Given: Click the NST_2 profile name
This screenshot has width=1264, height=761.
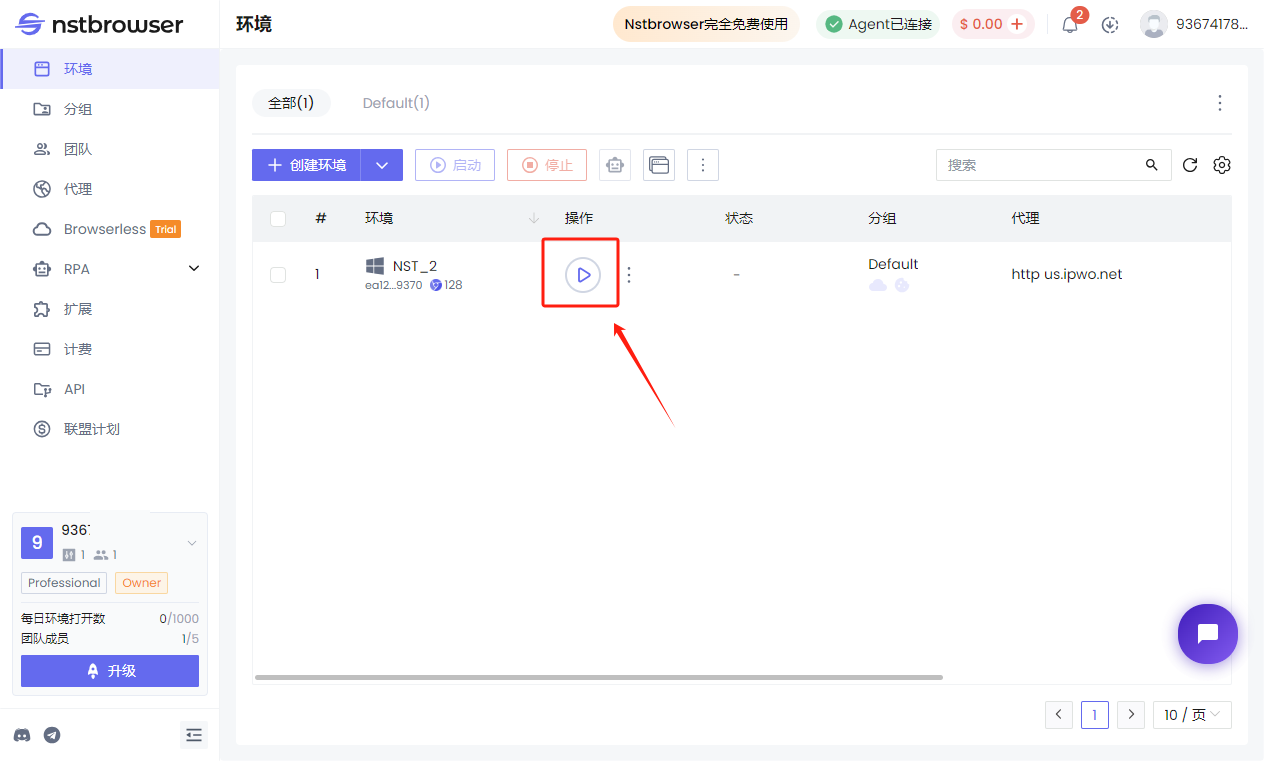Looking at the screenshot, I should (415, 266).
